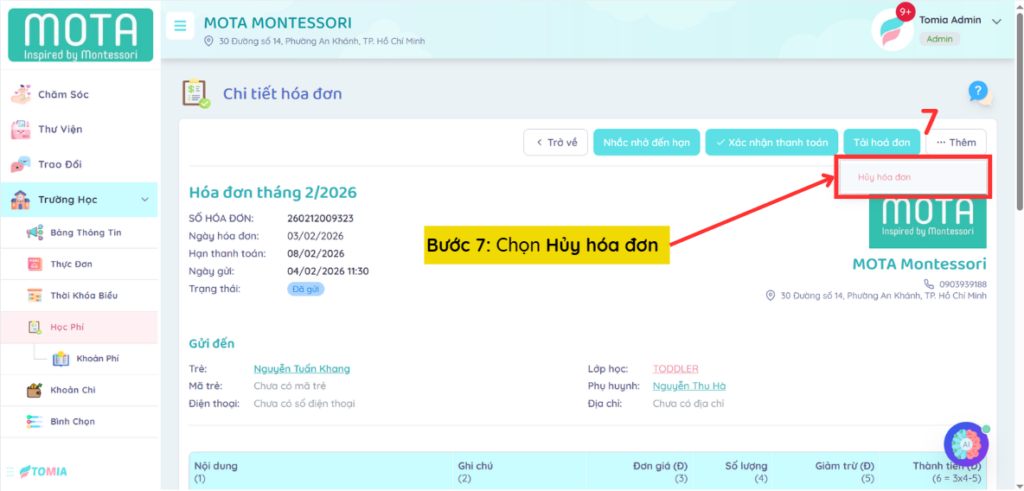Click the notification badge on the avatar

[x=906, y=12]
